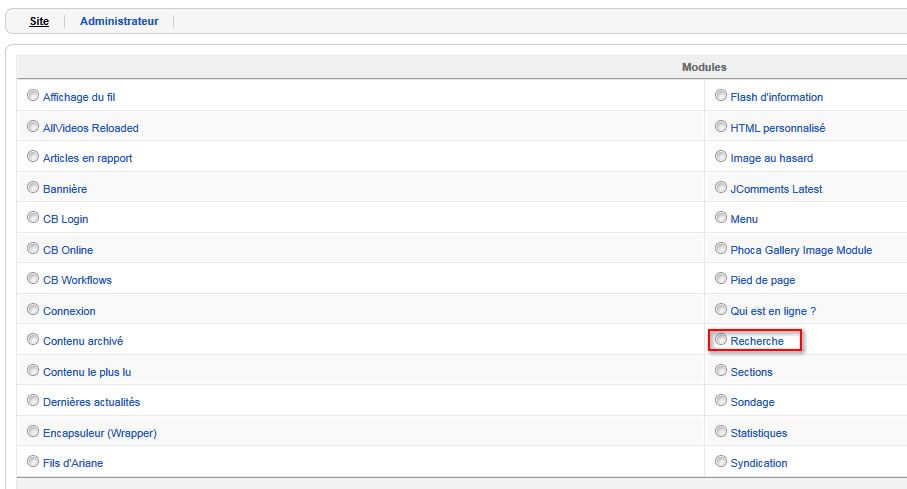907x489 pixels.
Task: Choose the Sondage radio button
Action: [x=721, y=400]
